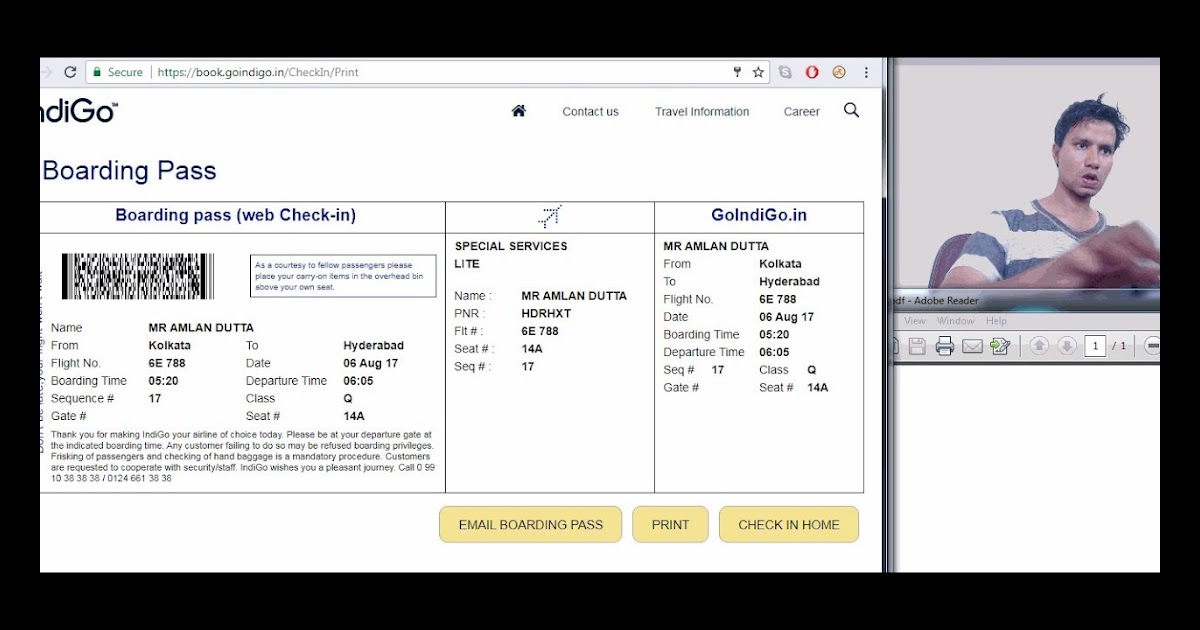
Task: Click the red Opera extension icon
Action: tap(812, 72)
